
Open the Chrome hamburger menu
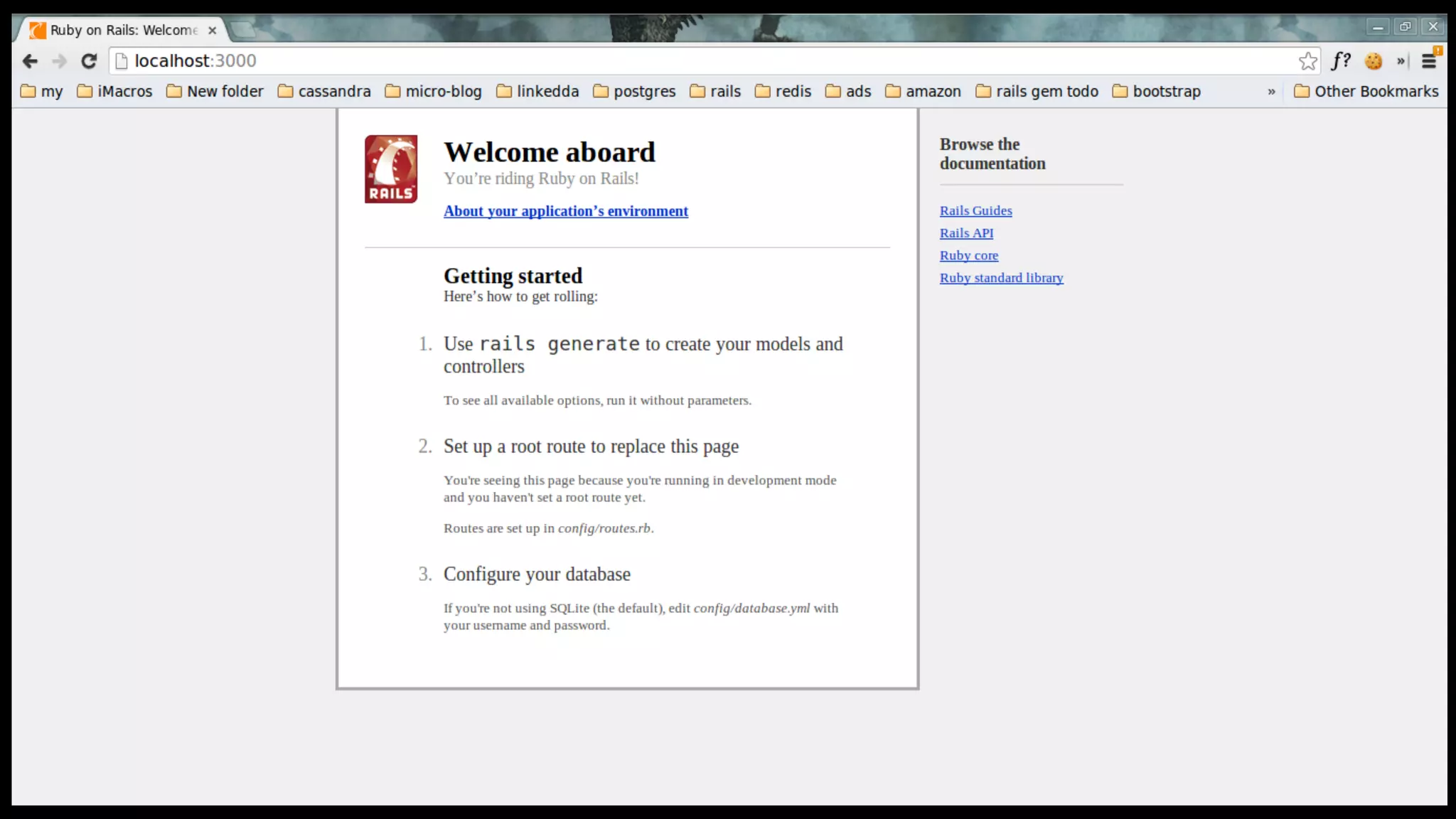click(x=1429, y=61)
